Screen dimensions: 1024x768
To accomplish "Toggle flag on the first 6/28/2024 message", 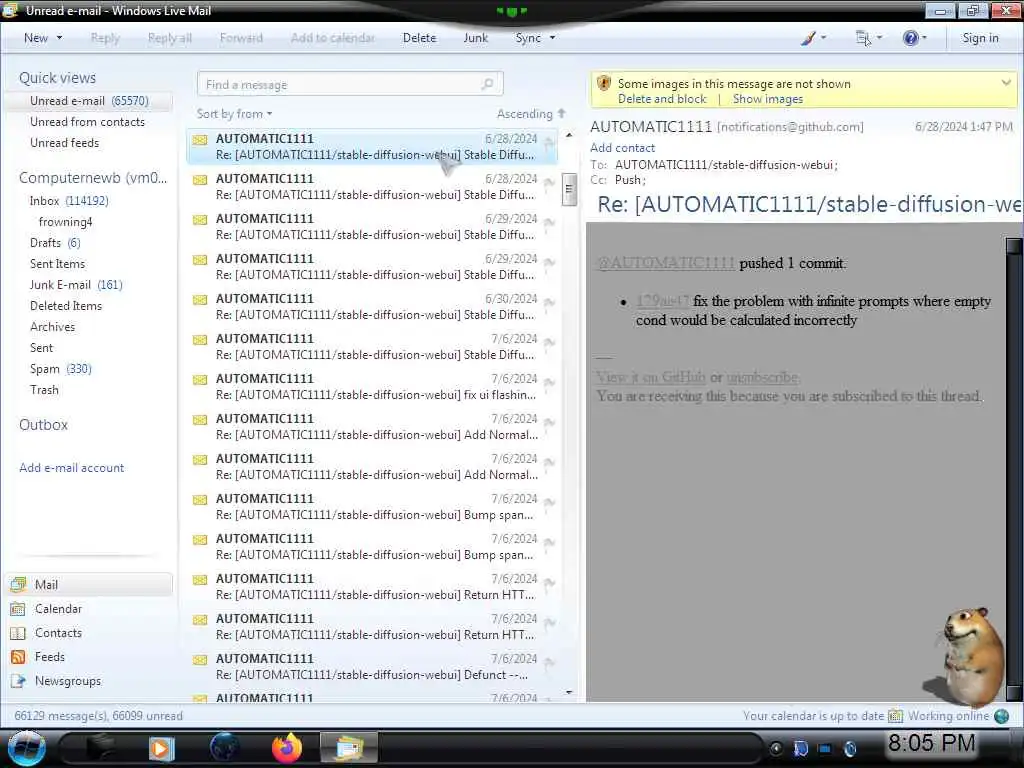I will tap(550, 142).
